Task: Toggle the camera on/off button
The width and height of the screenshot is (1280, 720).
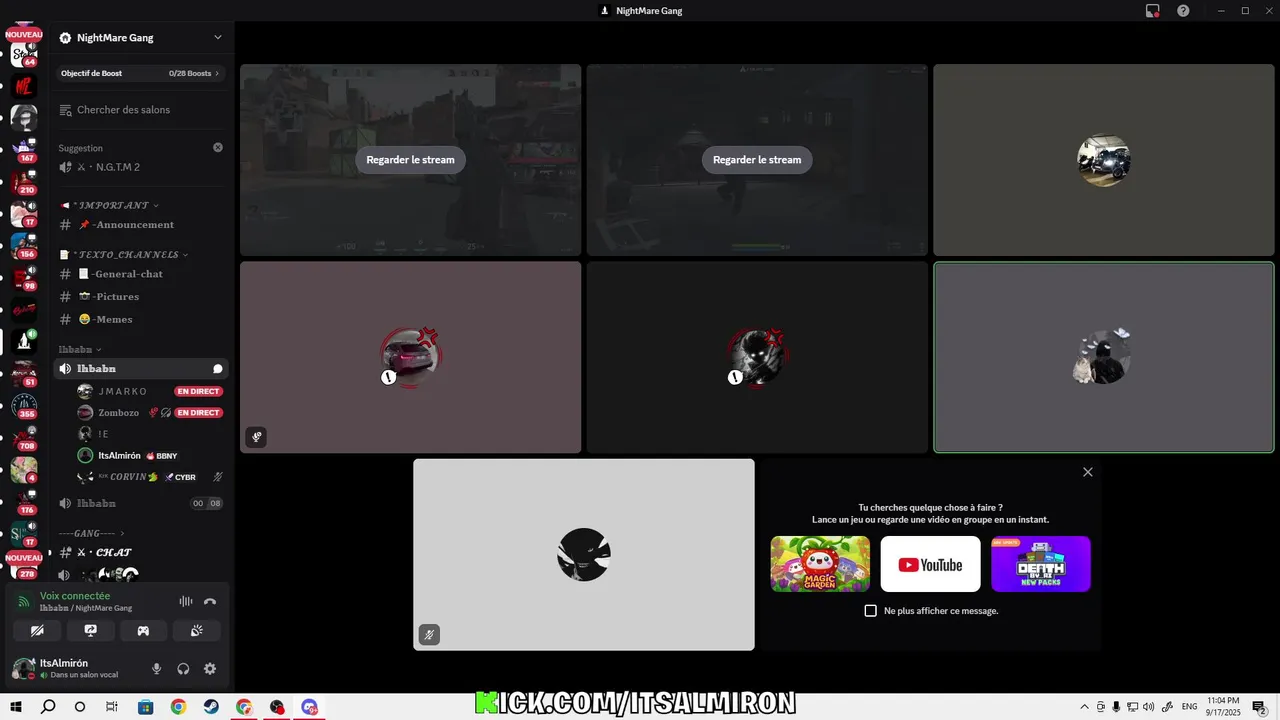Action: pos(37,631)
